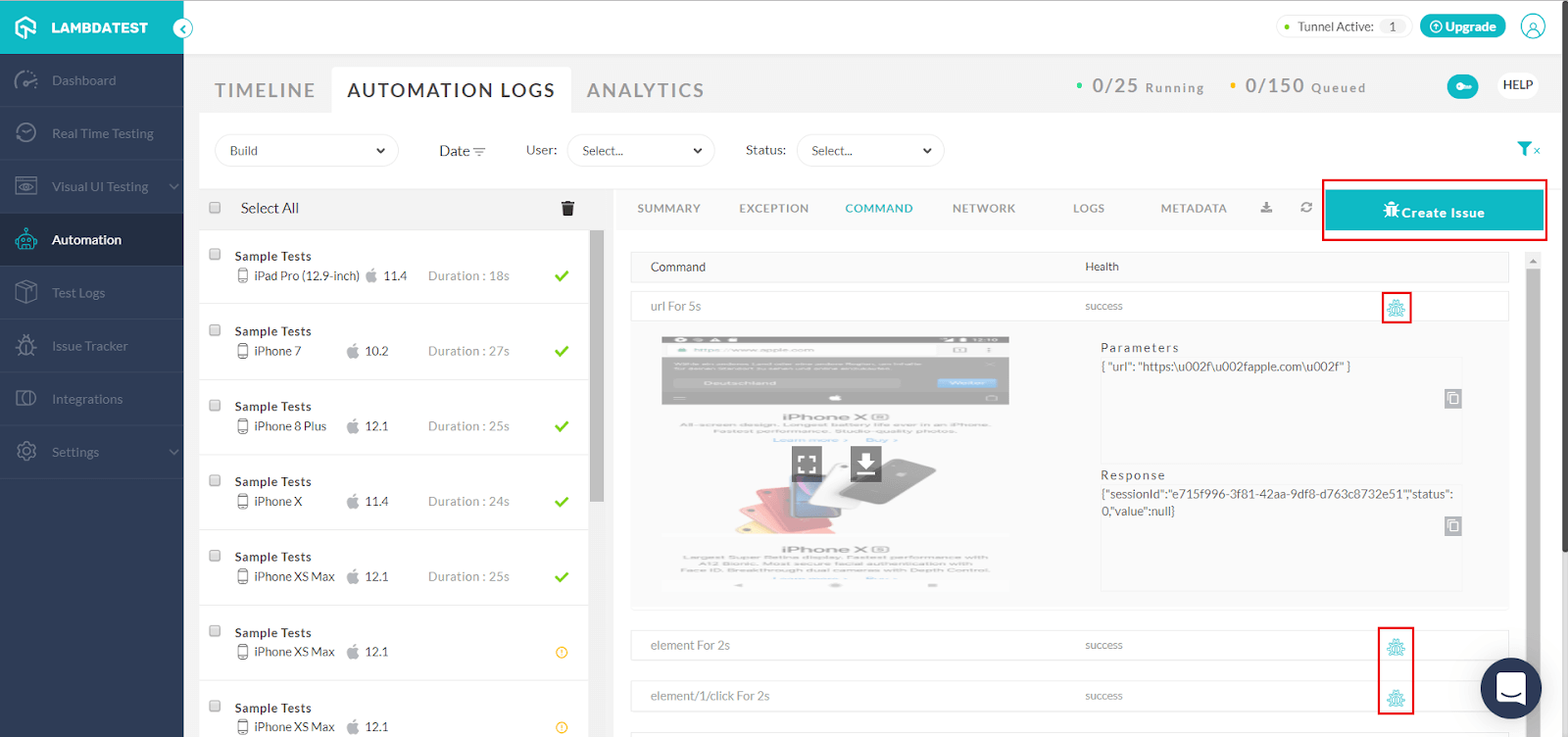
Task: Click the refresh icon beside Create Issue
Action: pos(1306,208)
